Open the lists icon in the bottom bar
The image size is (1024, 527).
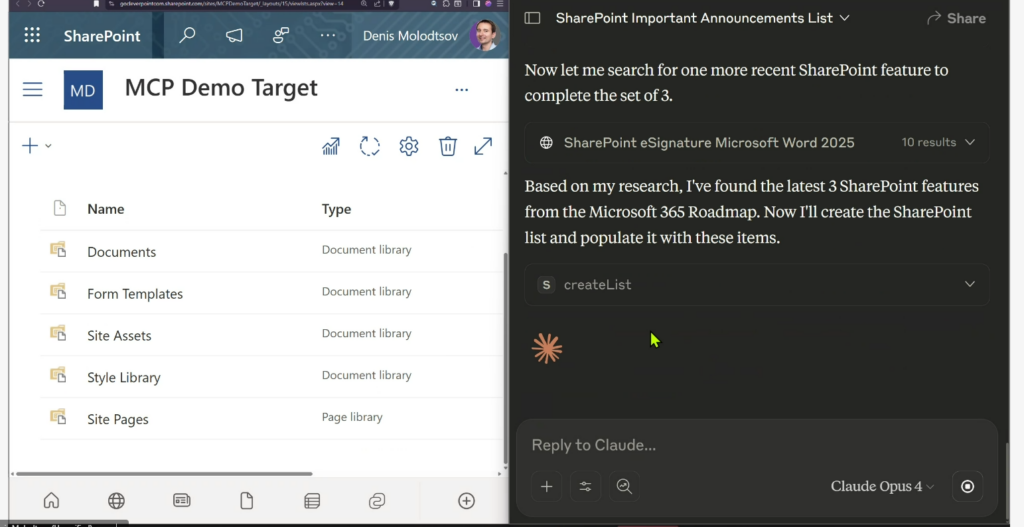click(312, 501)
